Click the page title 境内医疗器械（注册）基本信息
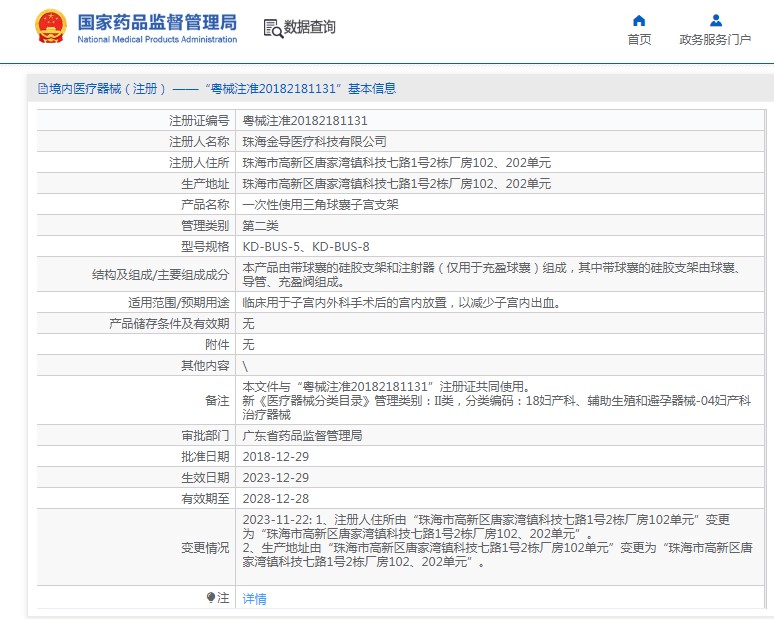The width and height of the screenshot is (774, 619). tap(223, 89)
